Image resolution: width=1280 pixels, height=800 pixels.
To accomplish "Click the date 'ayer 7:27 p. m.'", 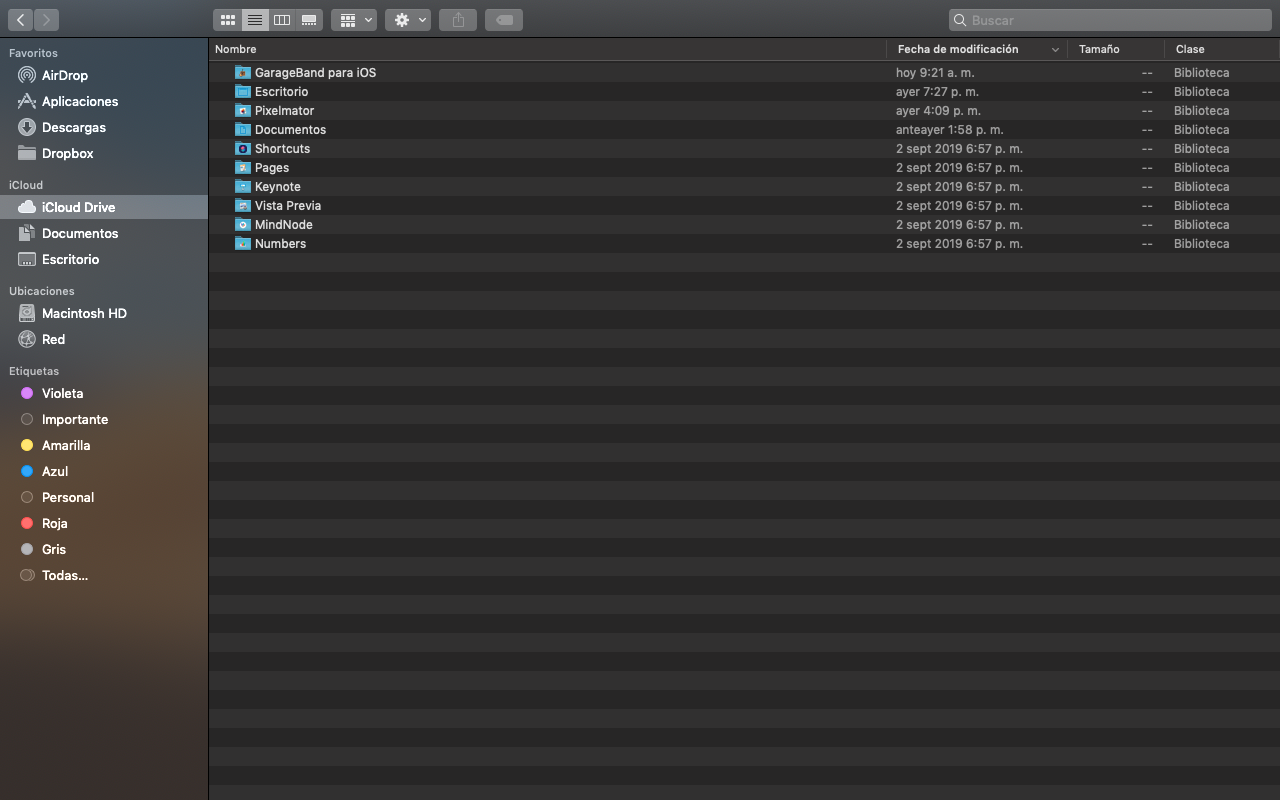I will pos(937,92).
